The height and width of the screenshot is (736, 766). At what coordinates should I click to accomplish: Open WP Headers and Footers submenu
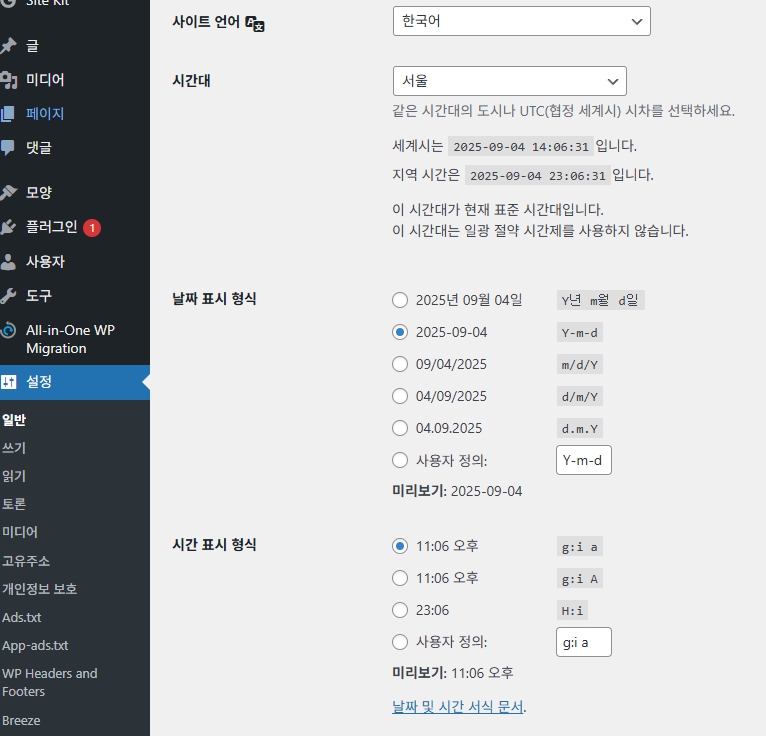click(50, 683)
